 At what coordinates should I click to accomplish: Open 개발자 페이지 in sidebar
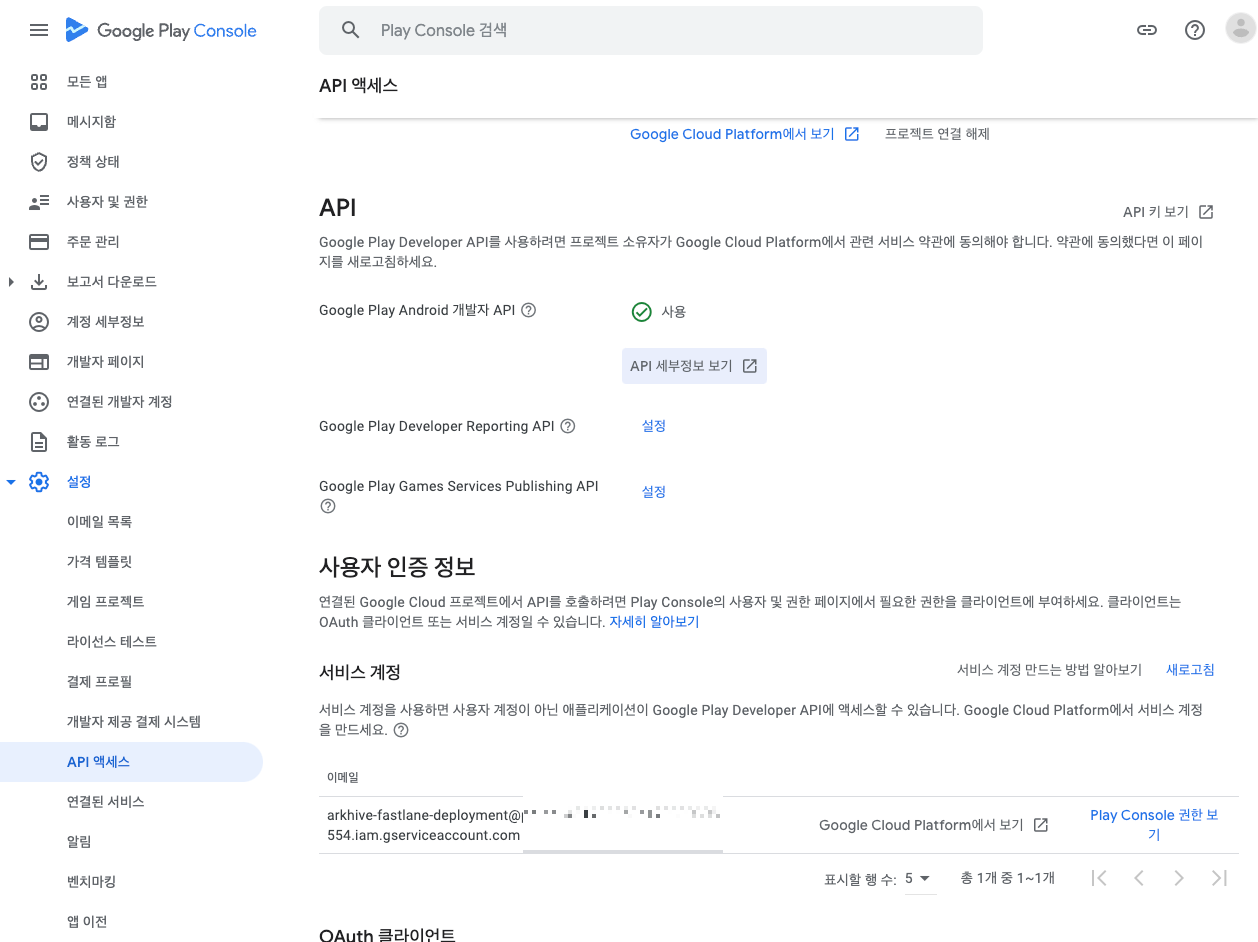coord(106,362)
